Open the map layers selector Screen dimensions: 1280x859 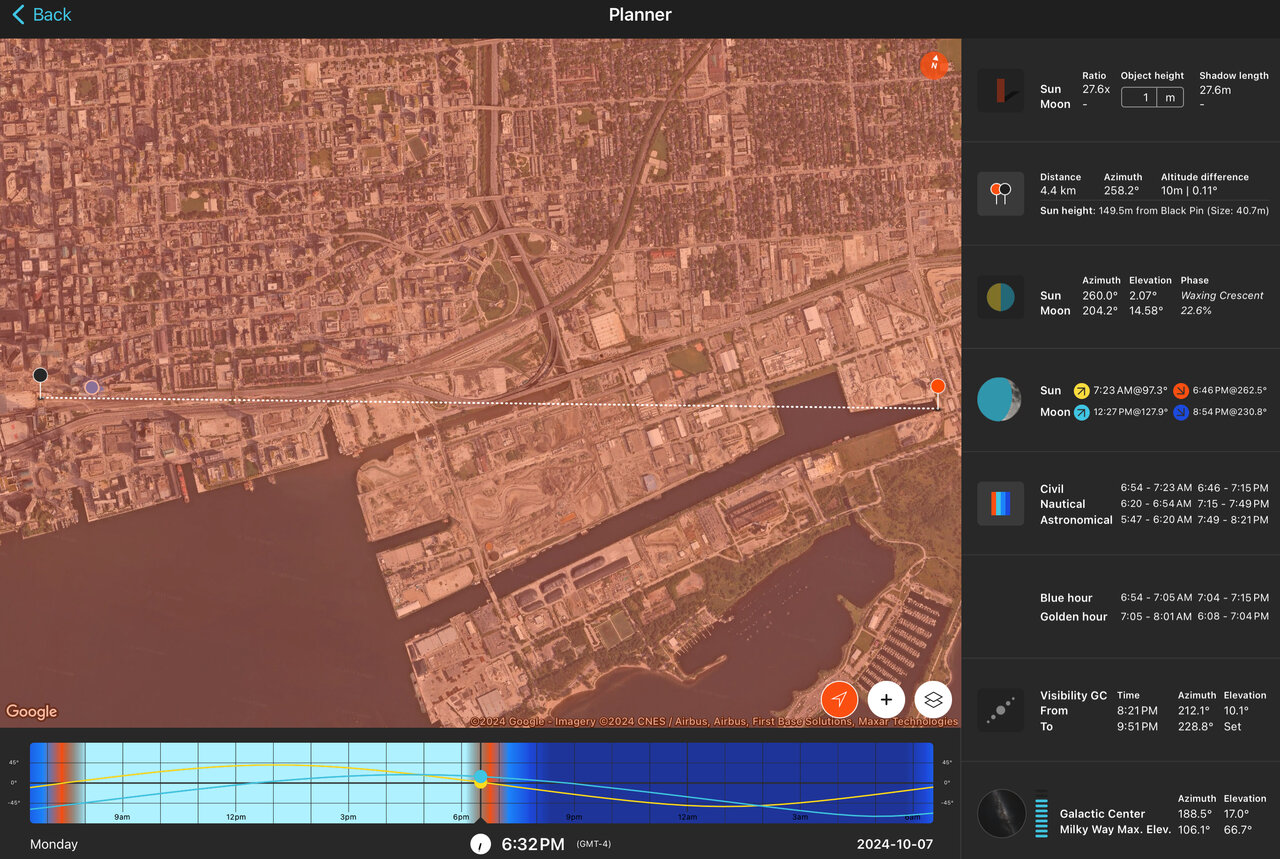click(x=933, y=699)
